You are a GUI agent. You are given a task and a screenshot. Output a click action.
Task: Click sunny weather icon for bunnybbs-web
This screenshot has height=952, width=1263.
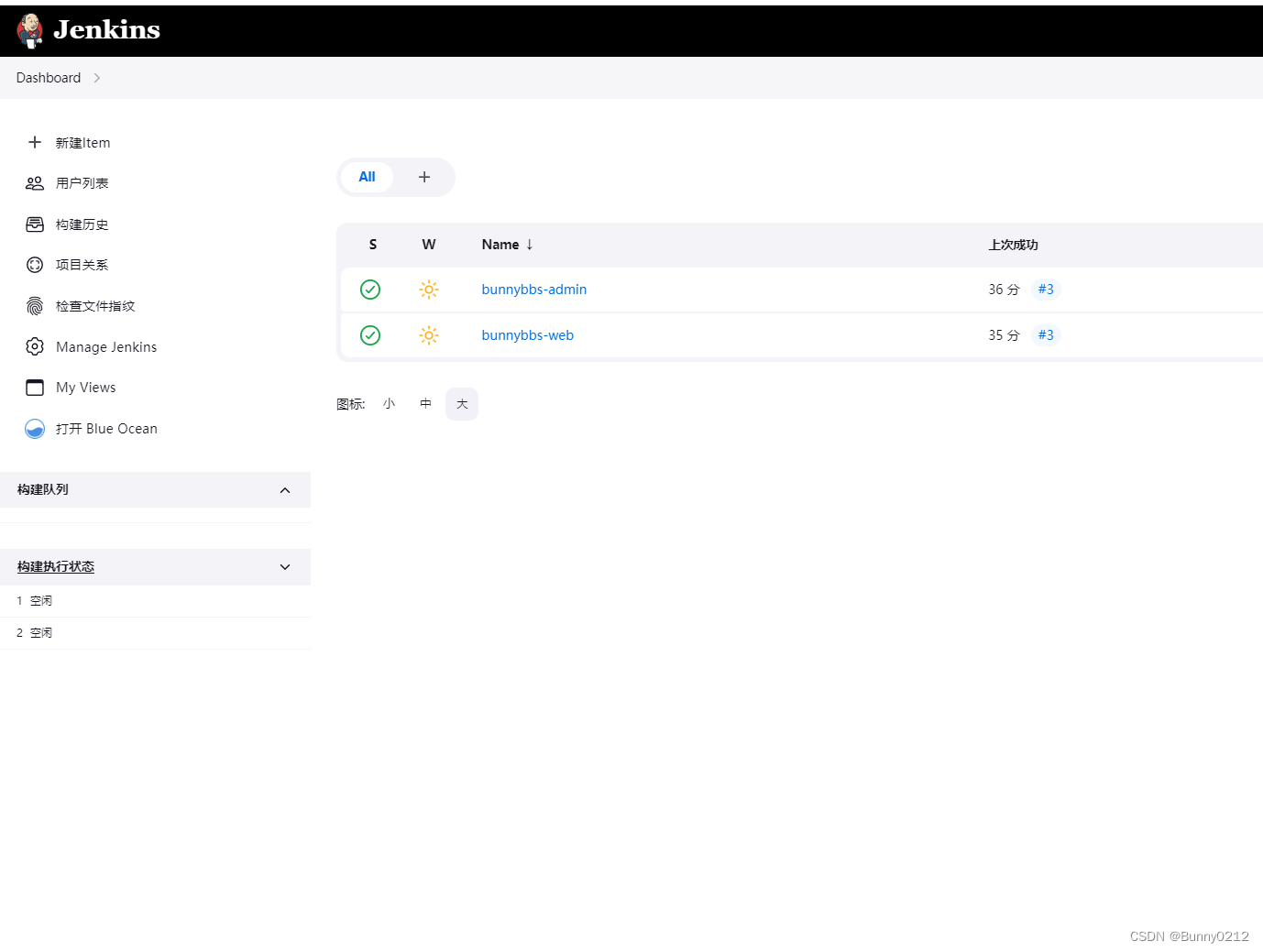coord(429,335)
